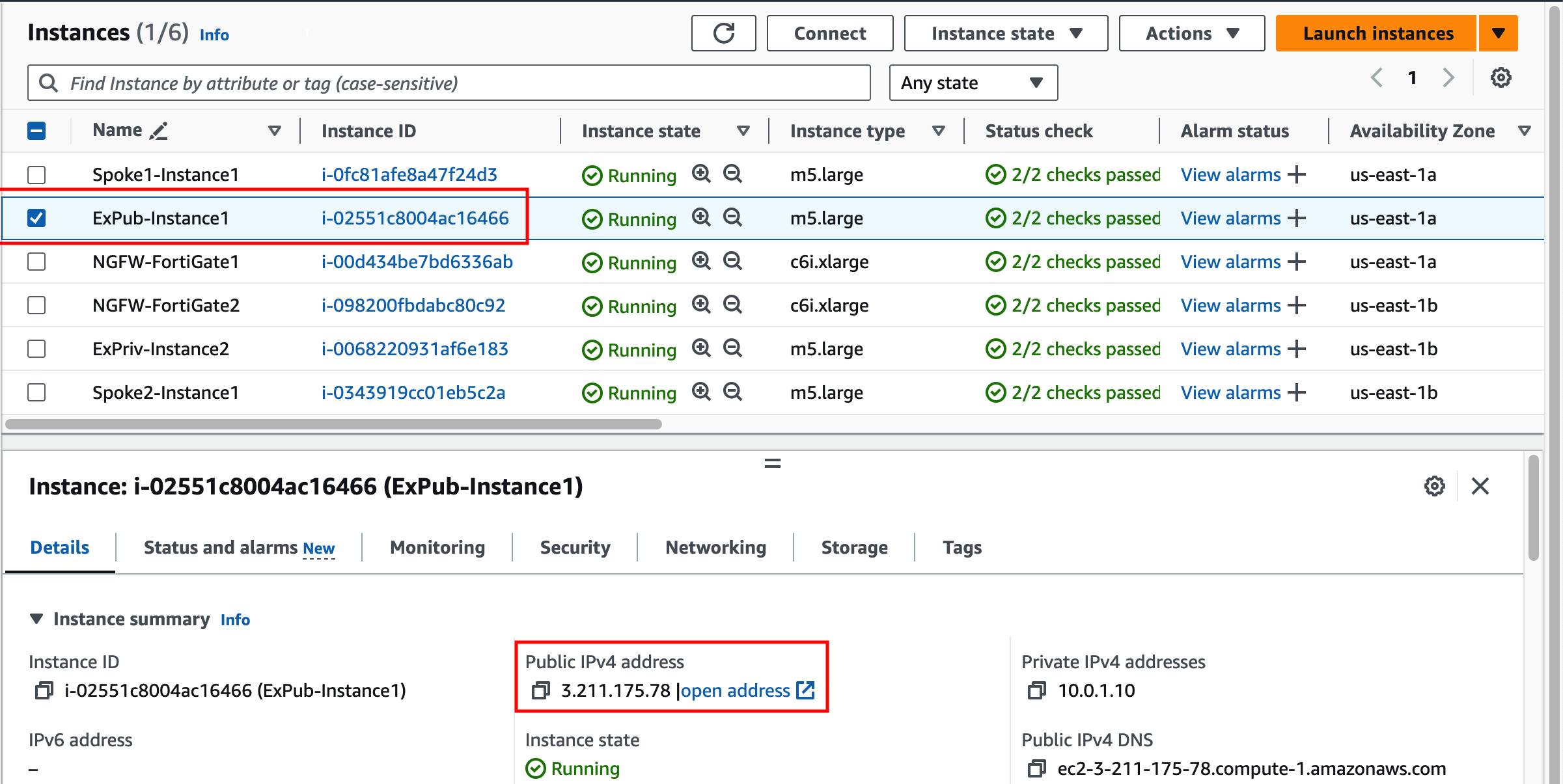1563x784 pixels.
Task: Click the Connect button
Action: click(x=830, y=33)
